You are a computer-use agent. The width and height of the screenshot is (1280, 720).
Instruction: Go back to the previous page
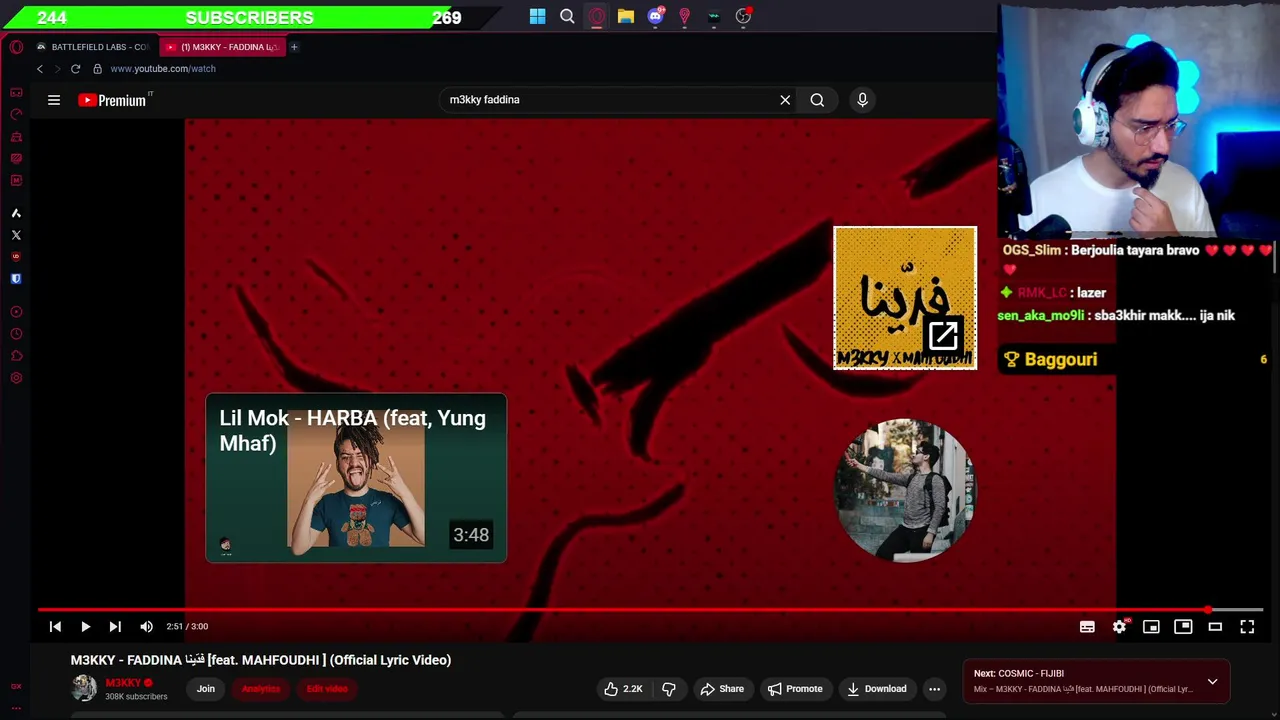tap(40, 69)
